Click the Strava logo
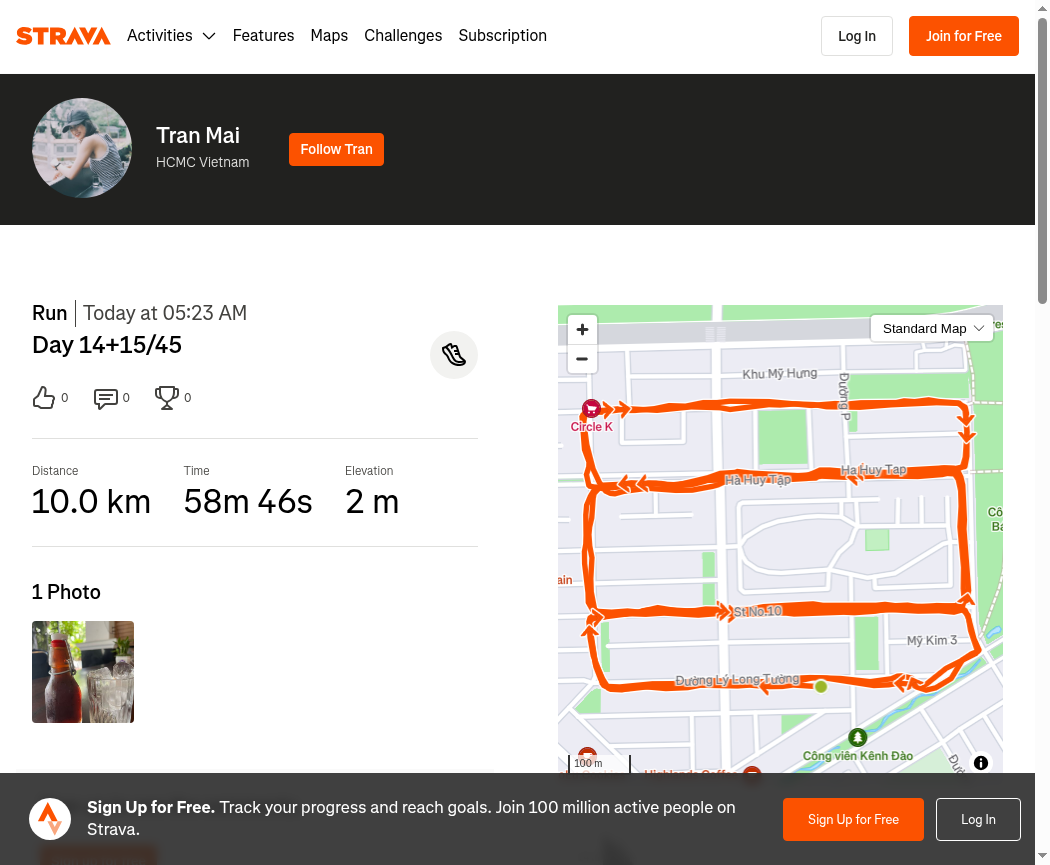 point(63,36)
